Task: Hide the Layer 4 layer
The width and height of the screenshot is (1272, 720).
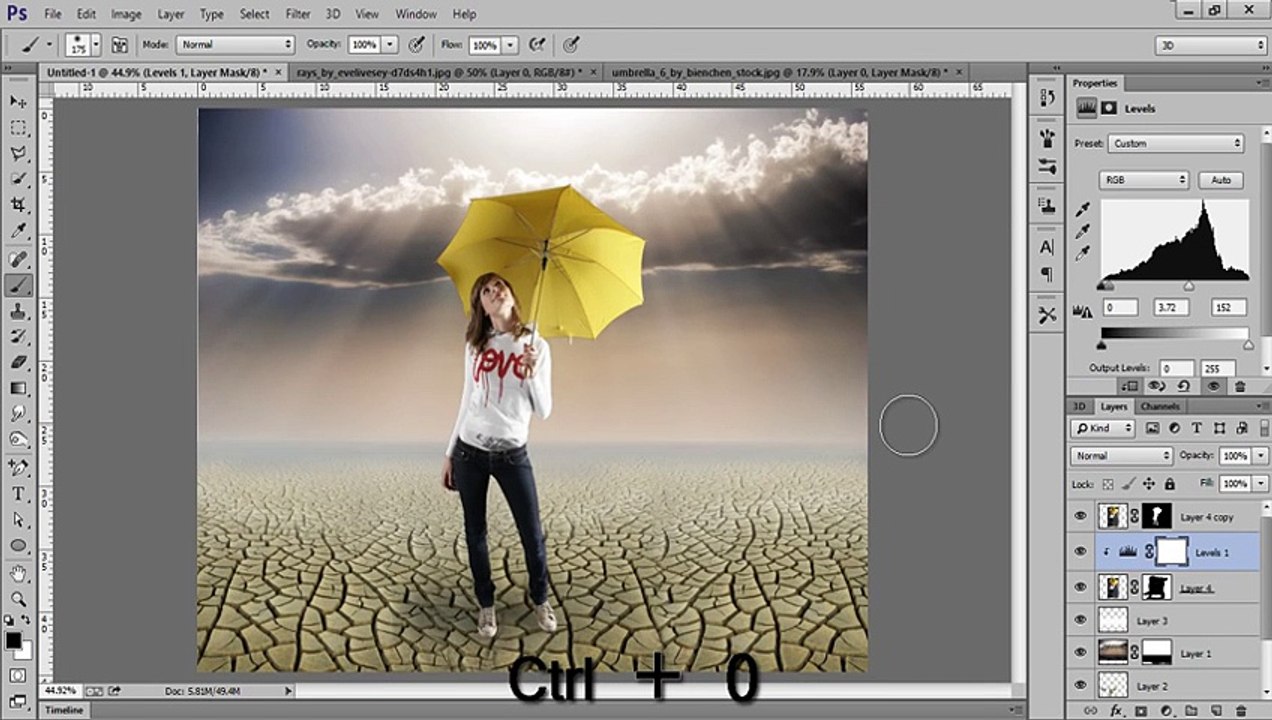Action: pos(1080,587)
